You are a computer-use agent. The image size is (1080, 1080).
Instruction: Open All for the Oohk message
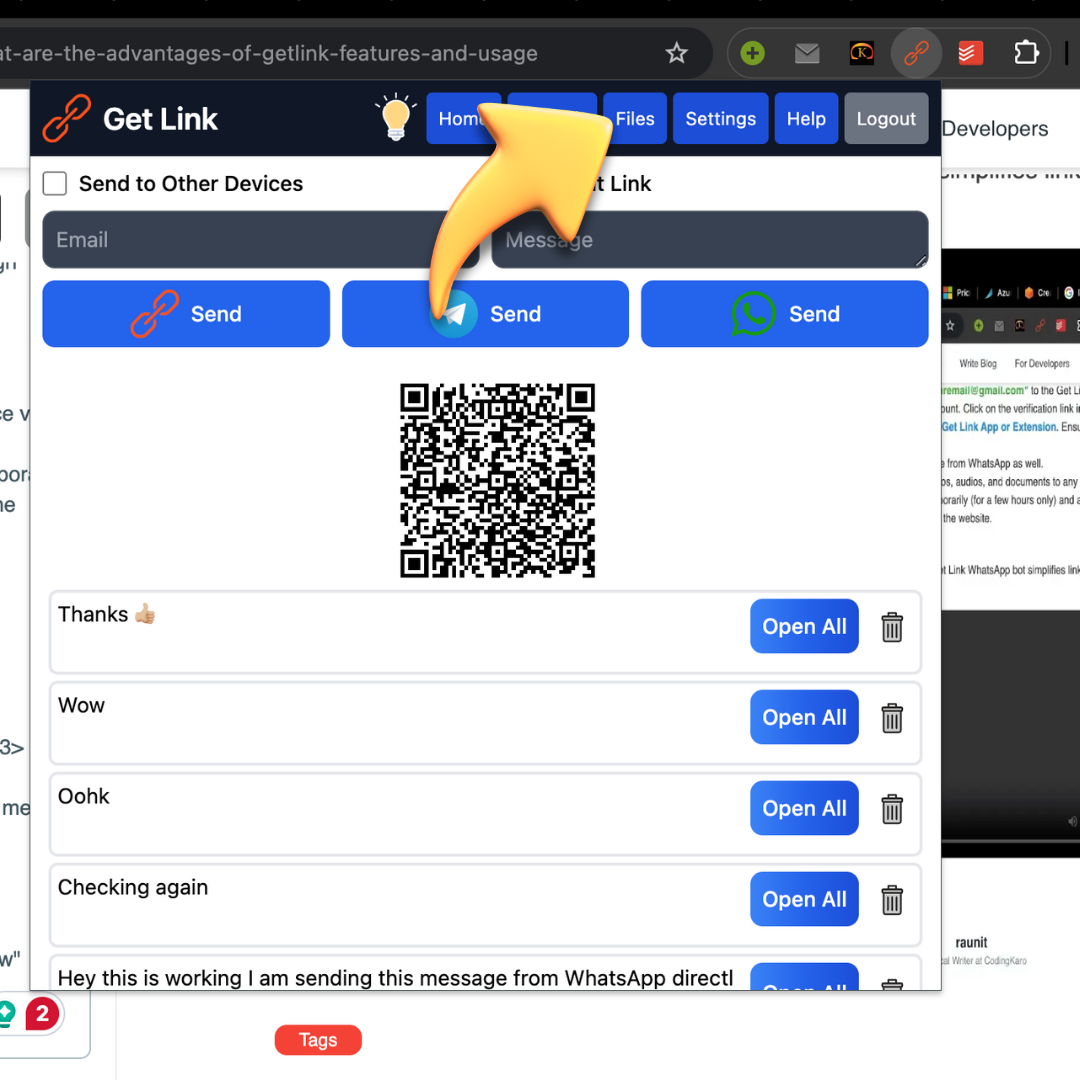(x=804, y=808)
